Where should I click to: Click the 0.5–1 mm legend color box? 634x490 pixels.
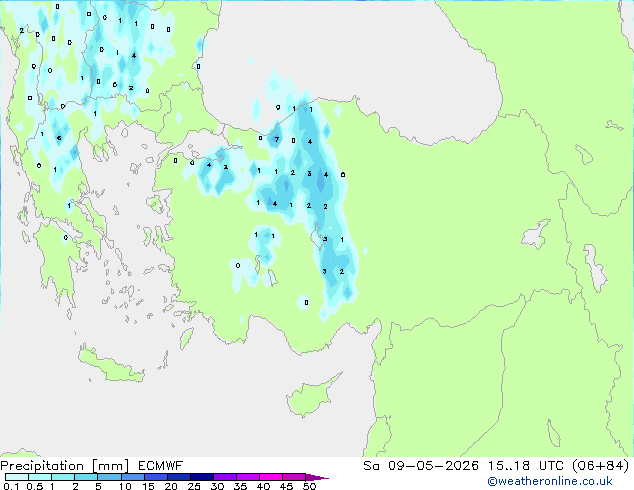click(40, 477)
